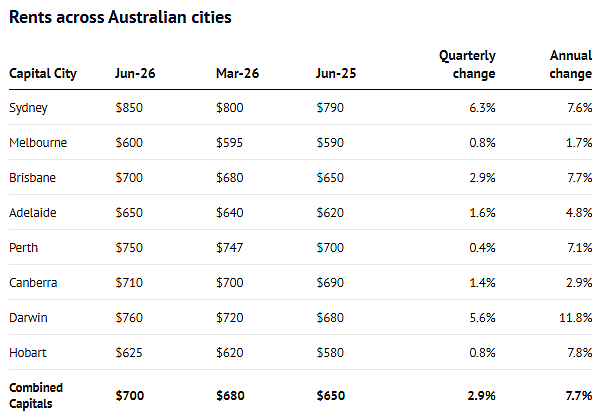Click the Jun-25 column header
599x420 pixels.
tap(336, 73)
